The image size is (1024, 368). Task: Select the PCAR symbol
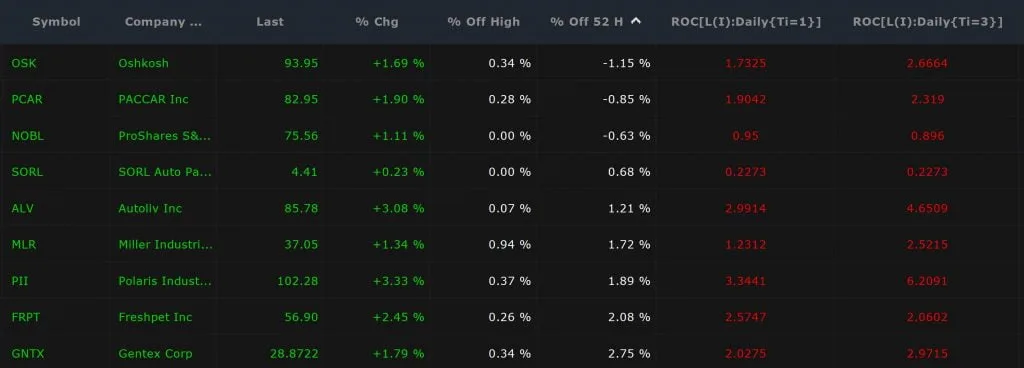coord(27,99)
